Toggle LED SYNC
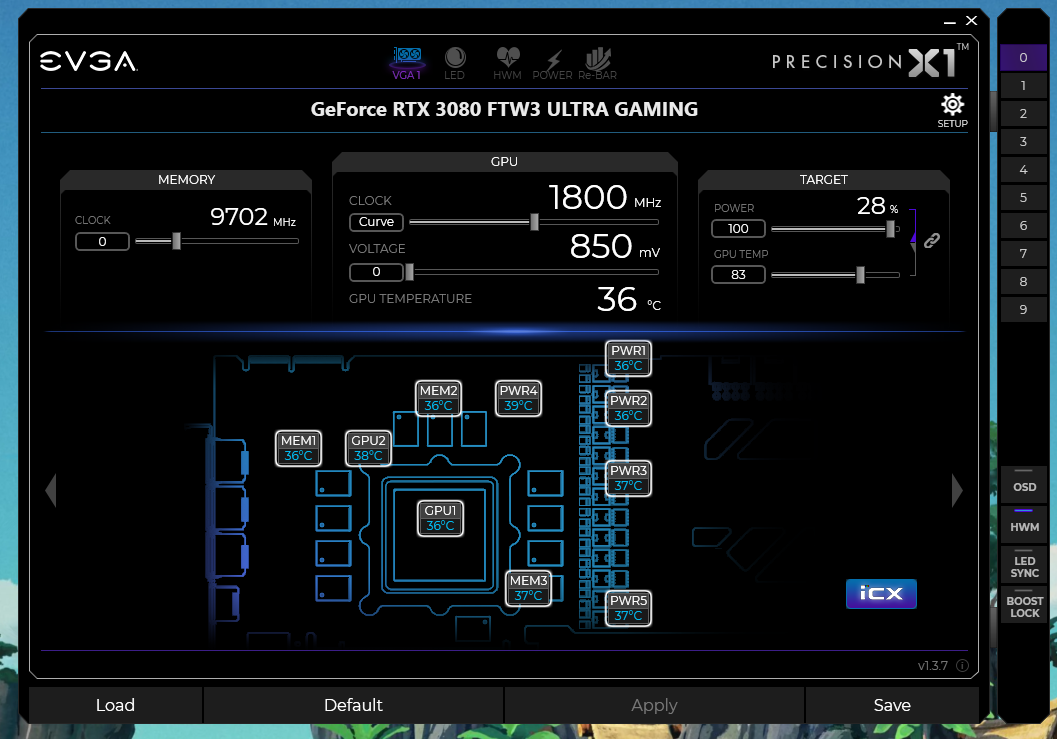This screenshot has height=739, width=1057. pos(1024,563)
